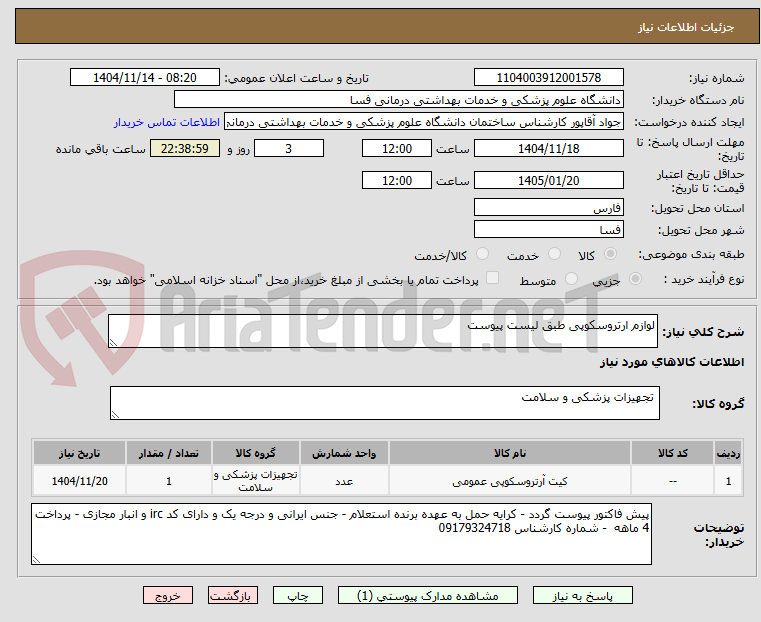Click the اطلاعات کالاهای مورد نیاز heading

[672, 362]
